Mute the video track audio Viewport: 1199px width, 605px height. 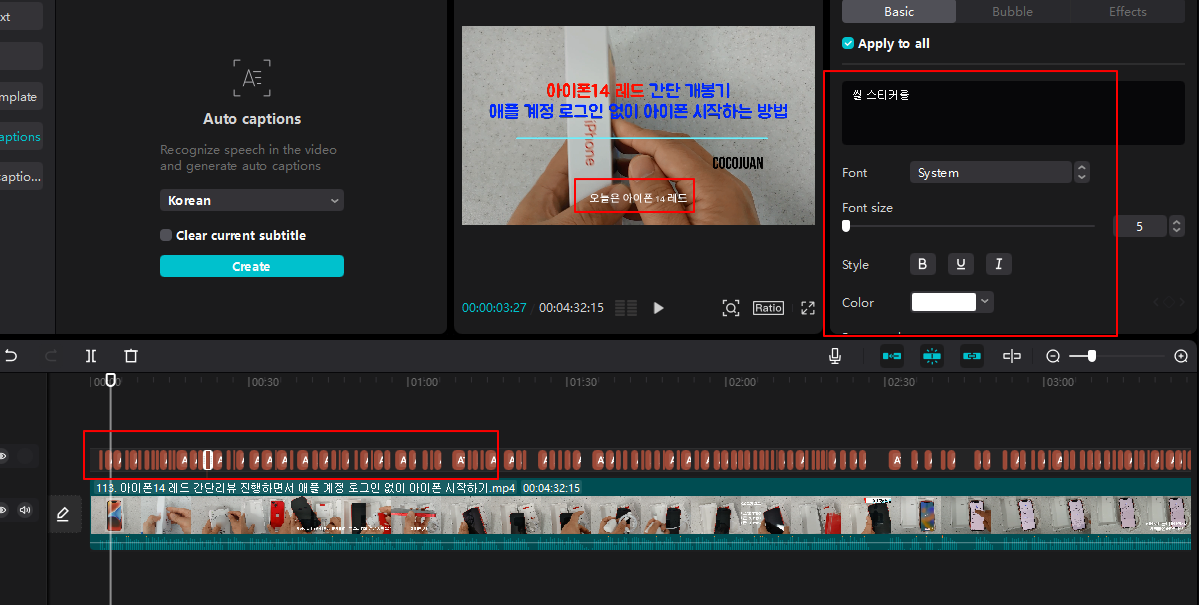(25, 510)
